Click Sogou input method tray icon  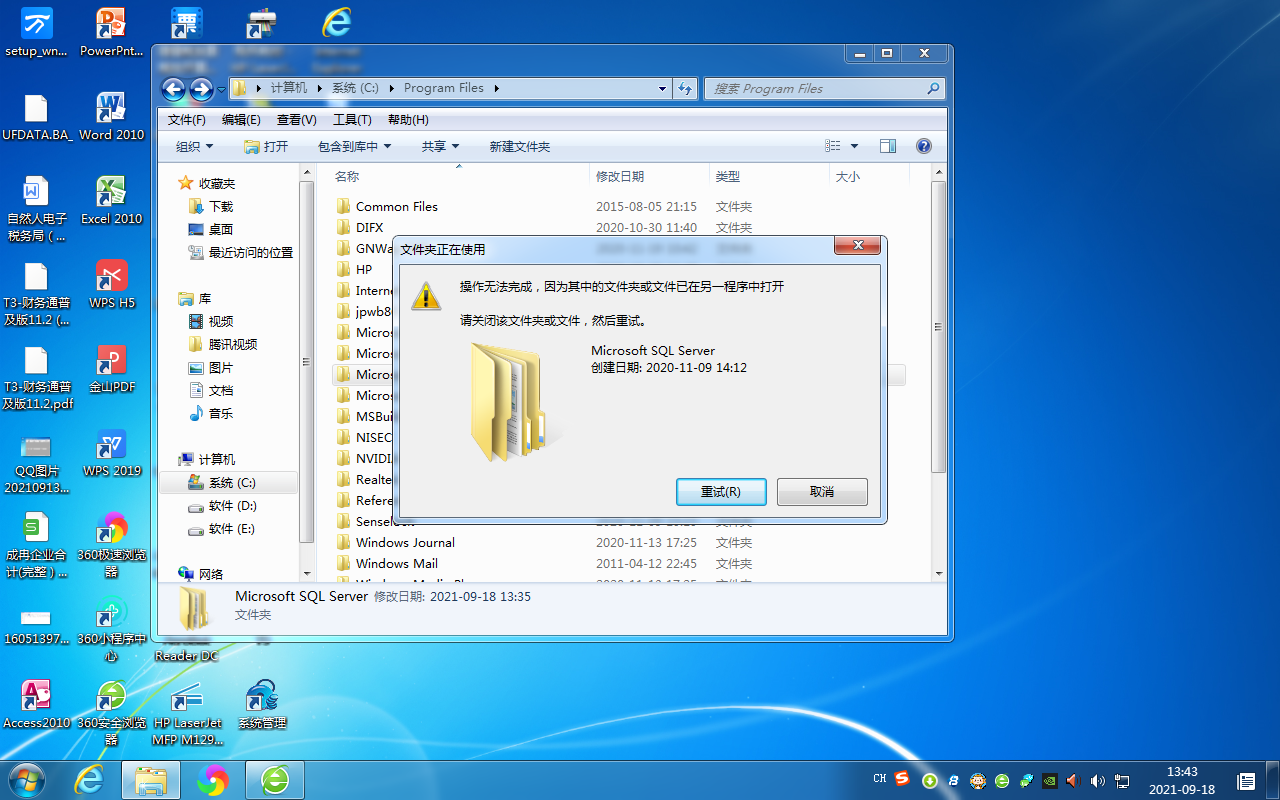[x=902, y=779]
